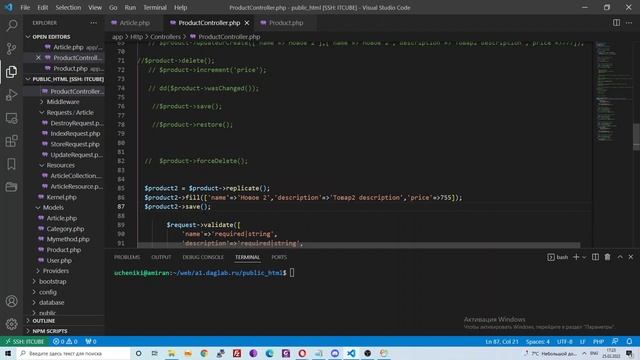Close ProductController in Open Editors
Image resolution: width=640 pixels, height=360 pixels.
38,58
